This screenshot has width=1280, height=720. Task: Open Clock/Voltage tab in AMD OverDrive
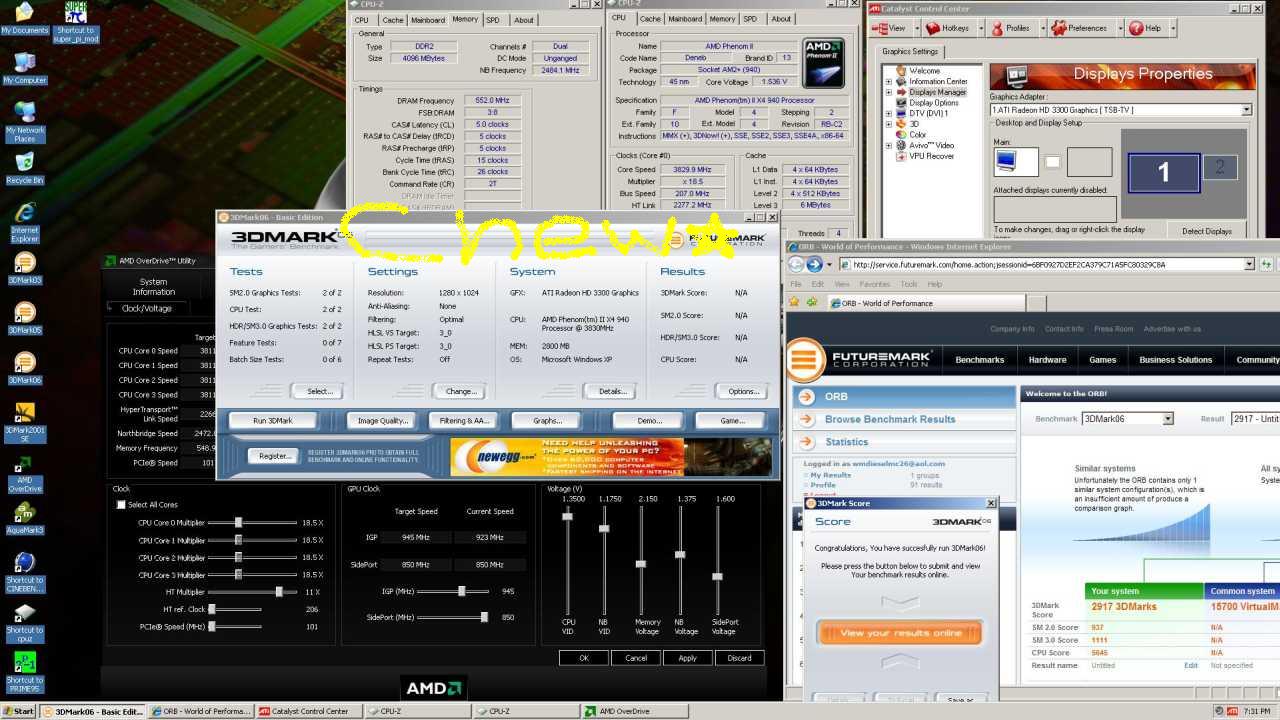pyautogui.click(x=147, y=309)
